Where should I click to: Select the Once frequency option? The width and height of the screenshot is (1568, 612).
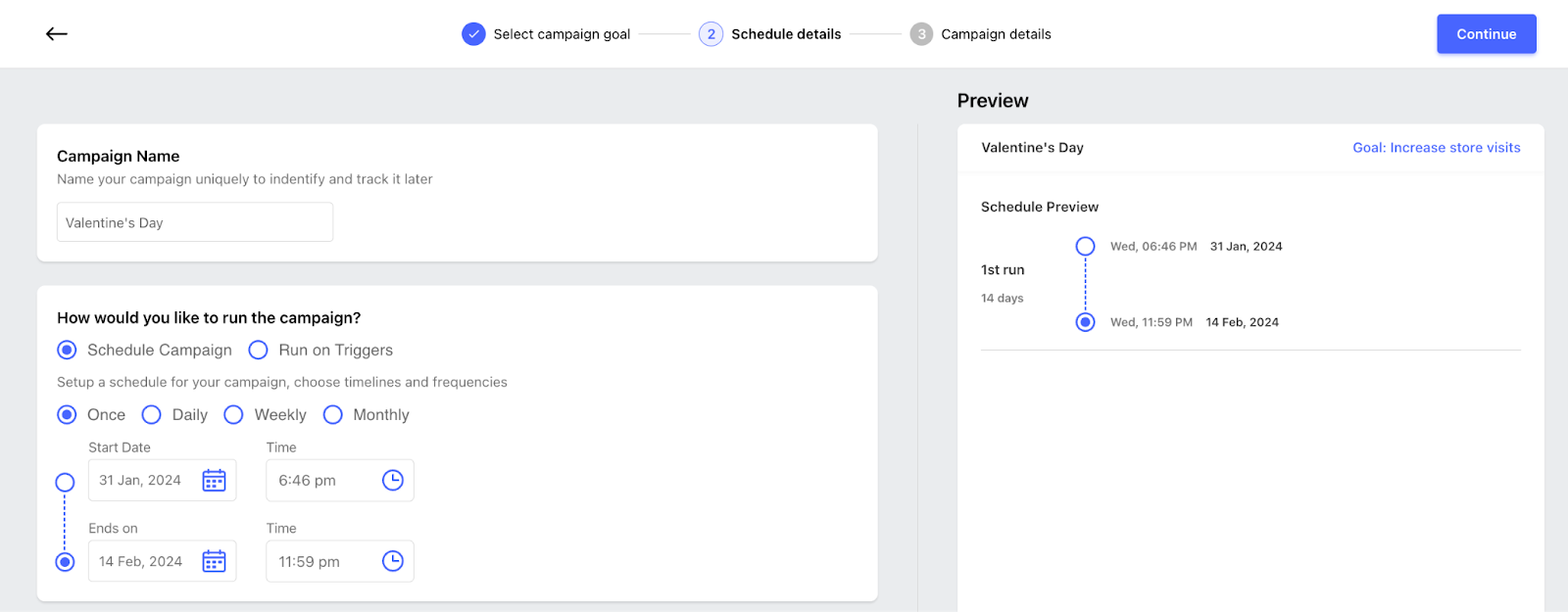(x=67, y=415)
